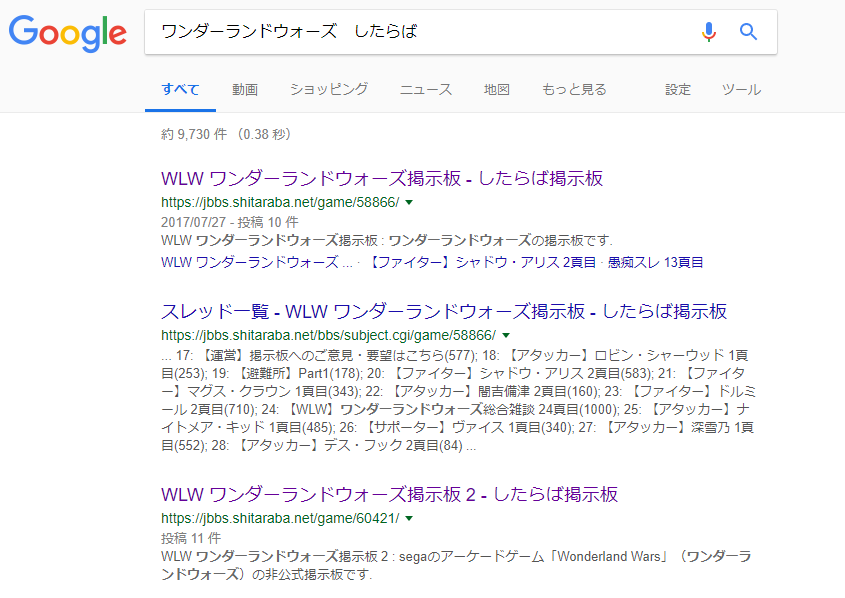Image resolution: width=845 pixels, height=598 pixels.
Task: Expand the もっと見る menu
Action: coord(574,89)
